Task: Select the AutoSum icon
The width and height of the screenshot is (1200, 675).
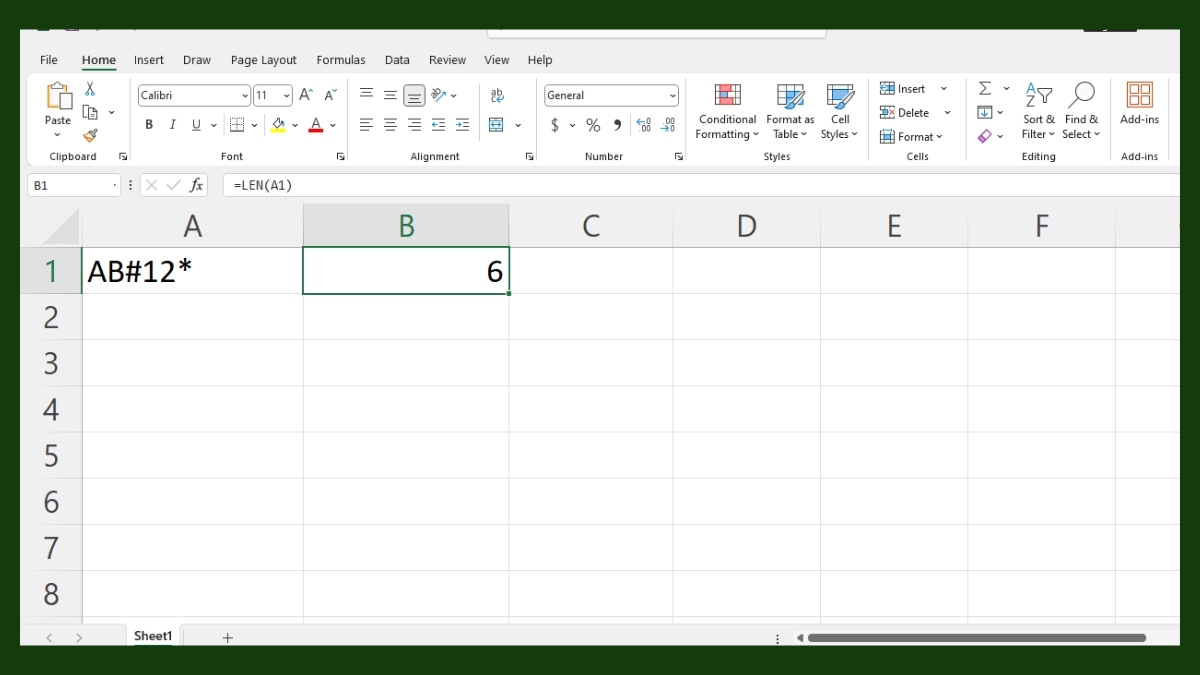Action: point(983,88)
